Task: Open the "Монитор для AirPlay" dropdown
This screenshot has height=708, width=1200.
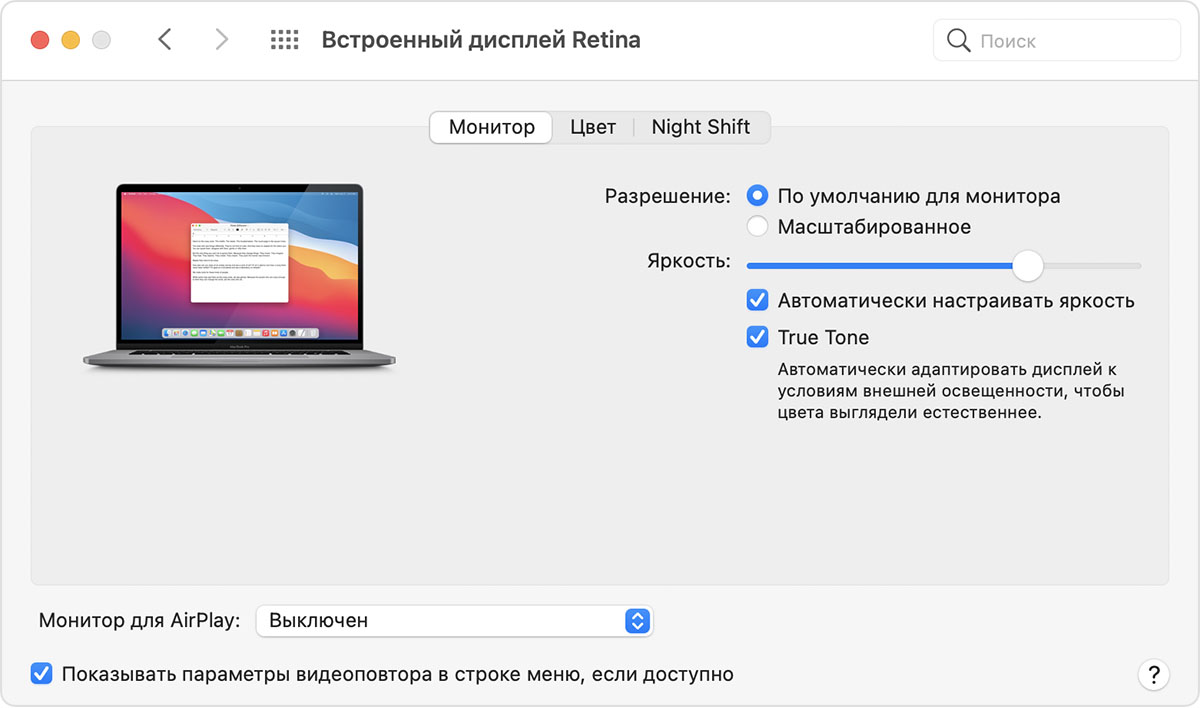Action: [454, 620]
